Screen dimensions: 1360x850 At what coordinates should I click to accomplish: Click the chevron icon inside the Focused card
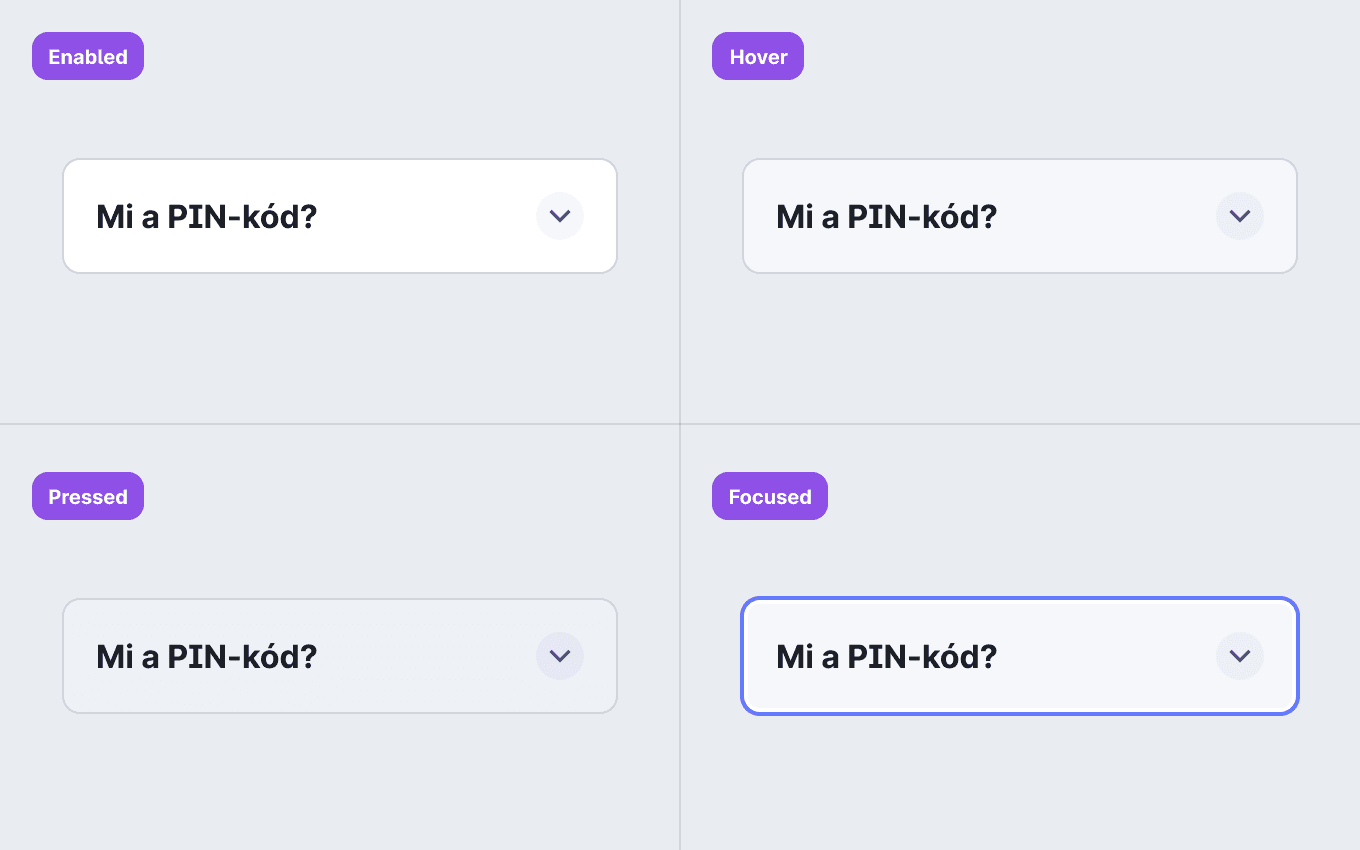[x=1240, y=656]
